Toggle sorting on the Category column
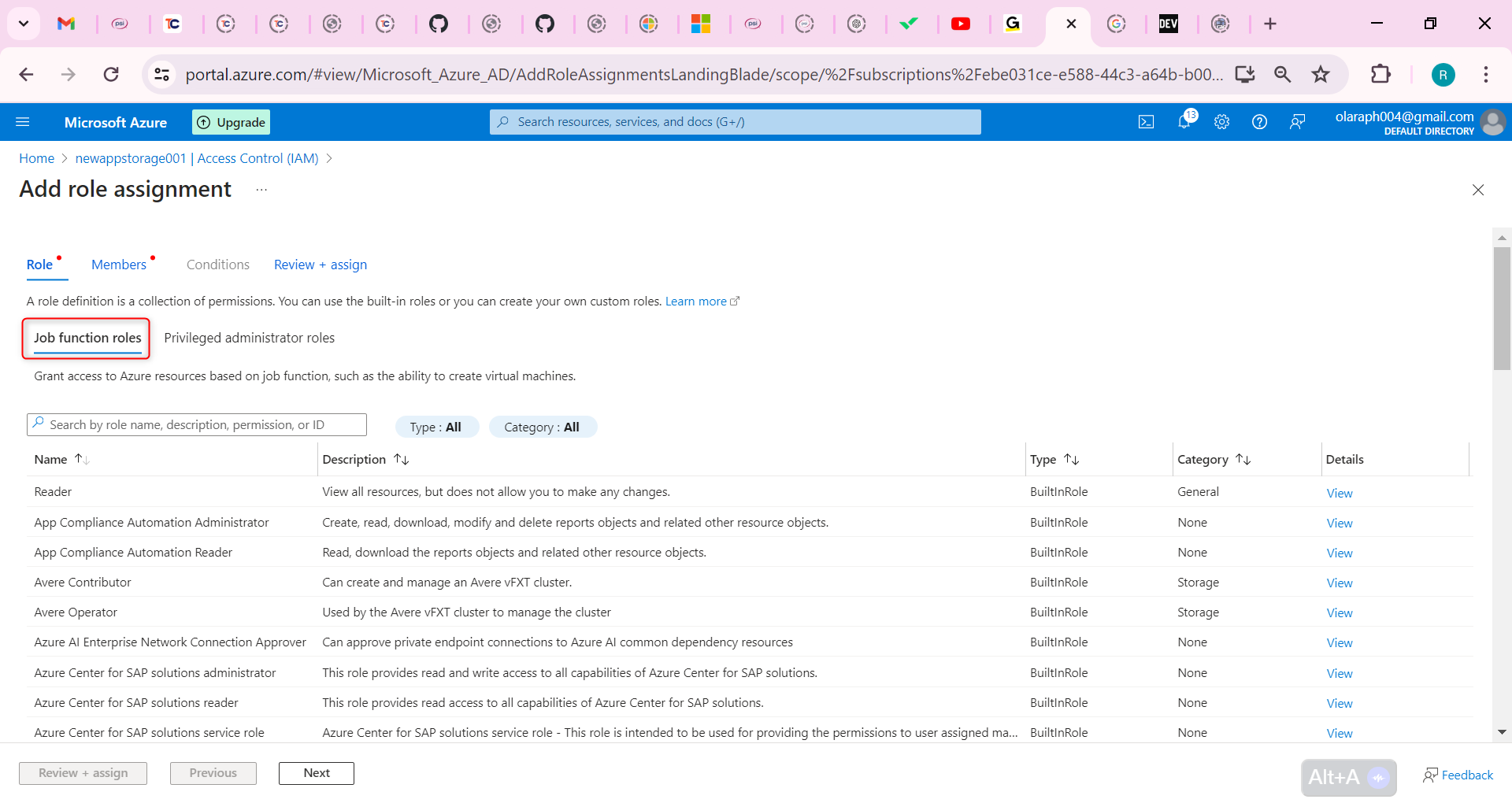The image size is (1512, 803). 1243,458
